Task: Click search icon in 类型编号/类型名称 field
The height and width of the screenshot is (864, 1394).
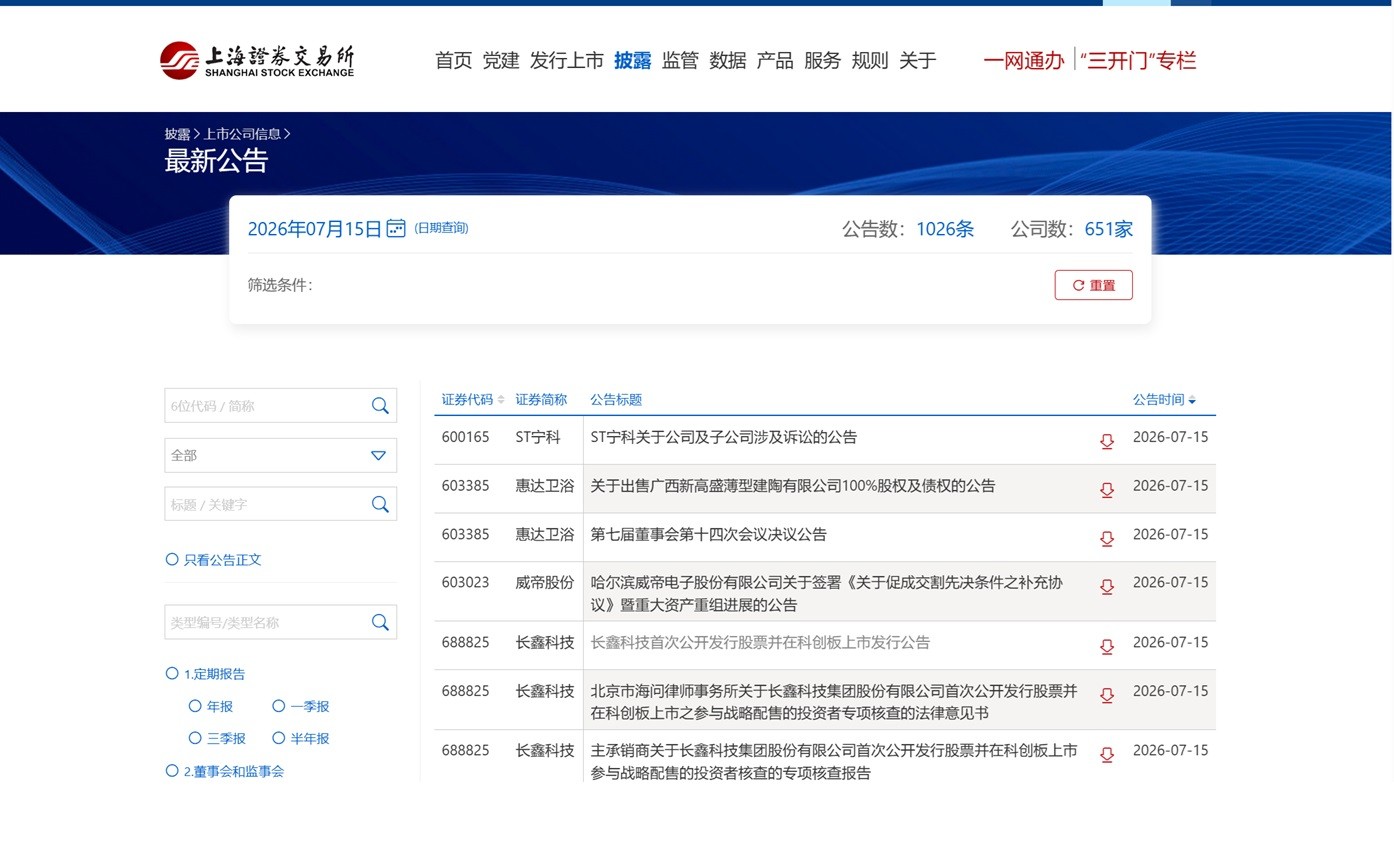Action: pos(380,622)
